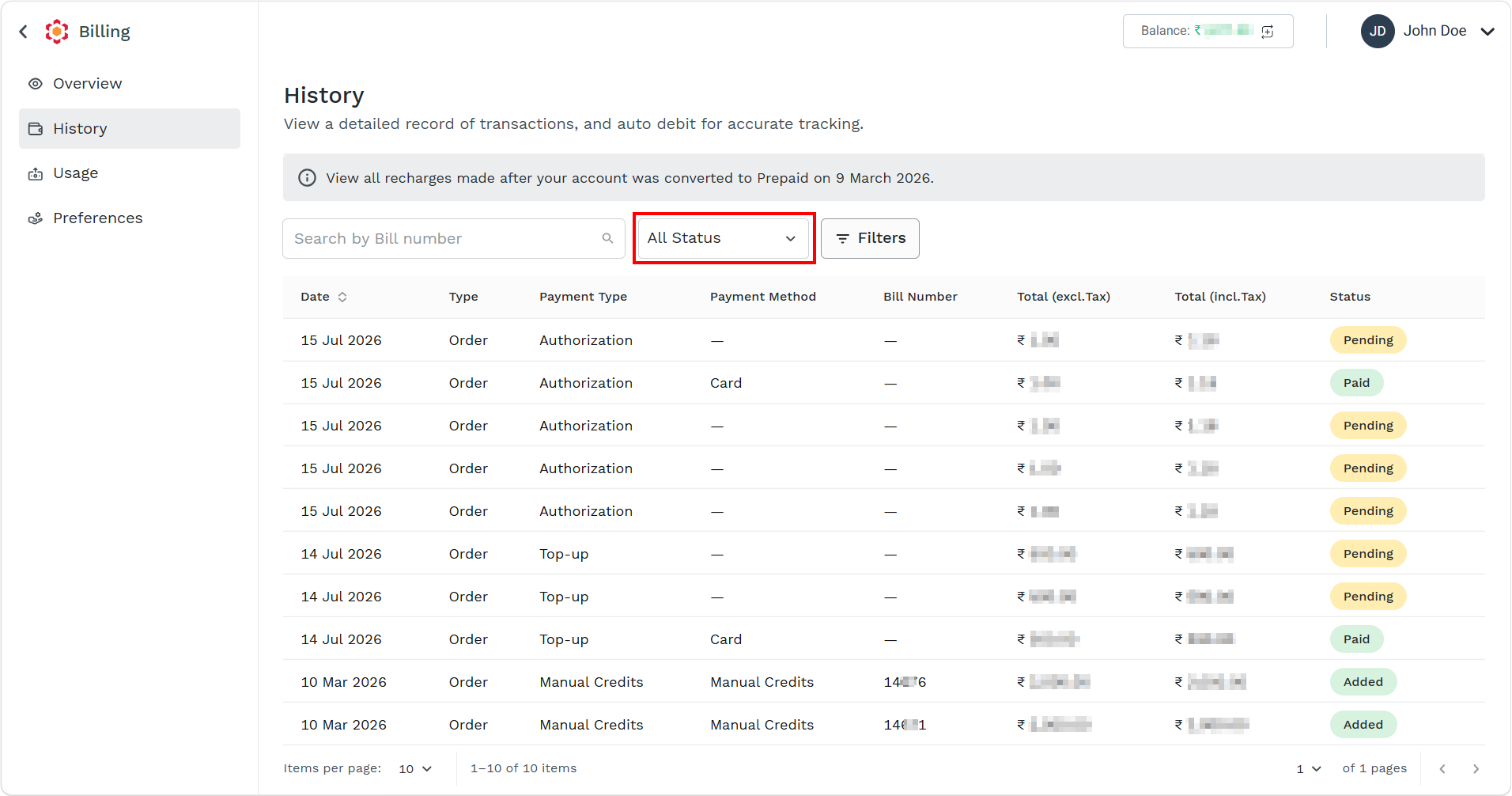
Task: Open Preferences from the sidebar
Action: point(130,218)
